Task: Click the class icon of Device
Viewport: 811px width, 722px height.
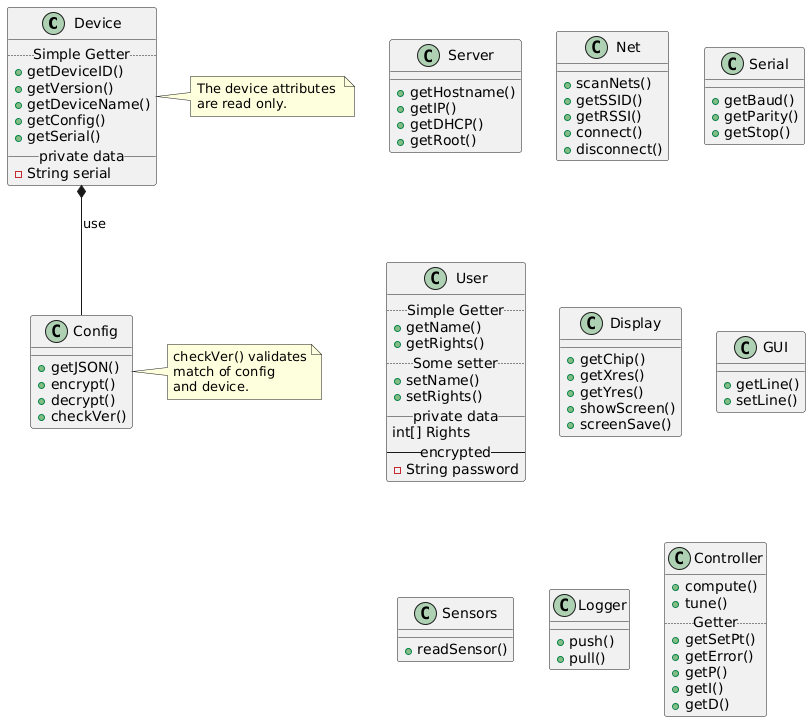Action: click(54, 23)
